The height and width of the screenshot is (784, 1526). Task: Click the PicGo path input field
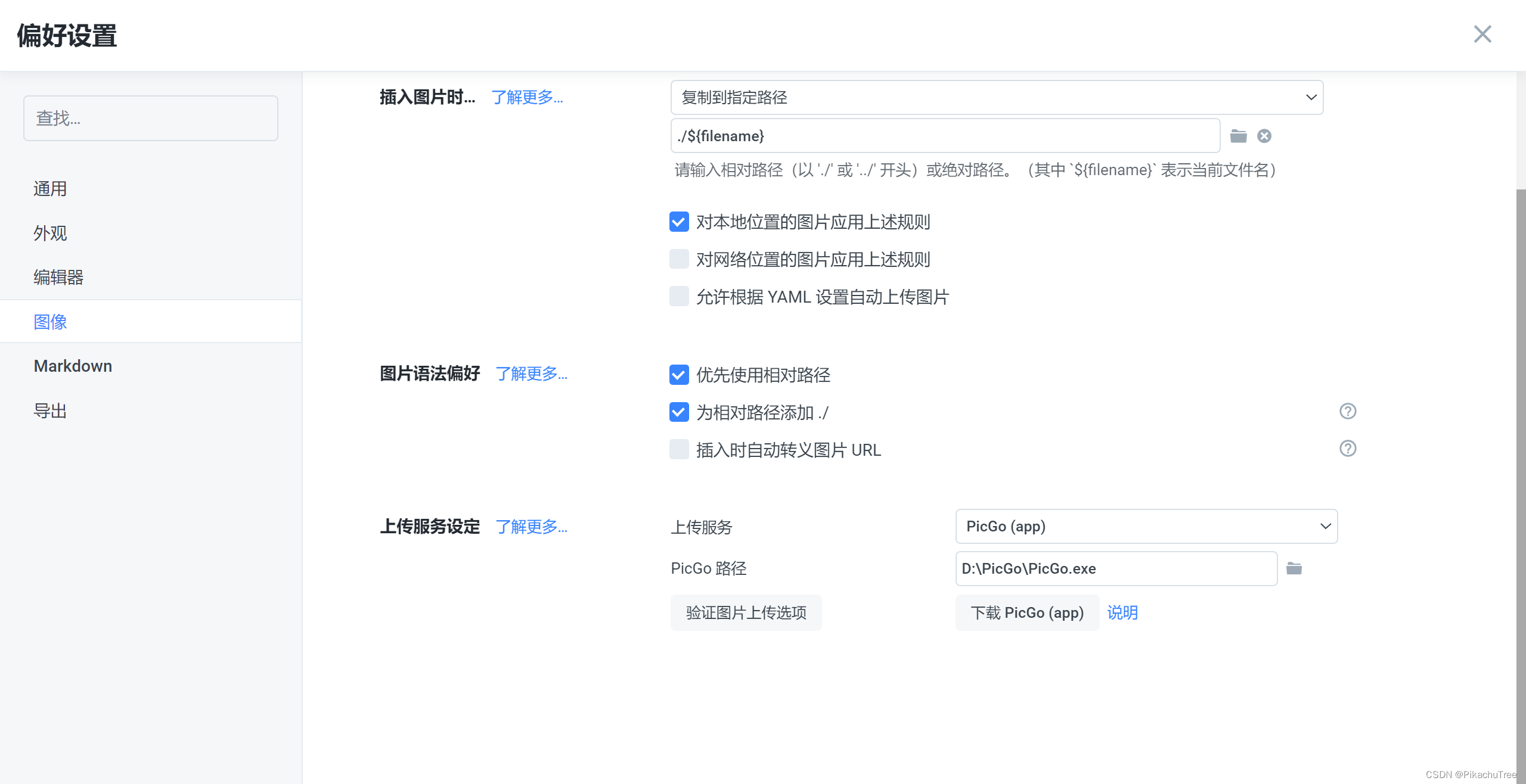point(1116,568)
